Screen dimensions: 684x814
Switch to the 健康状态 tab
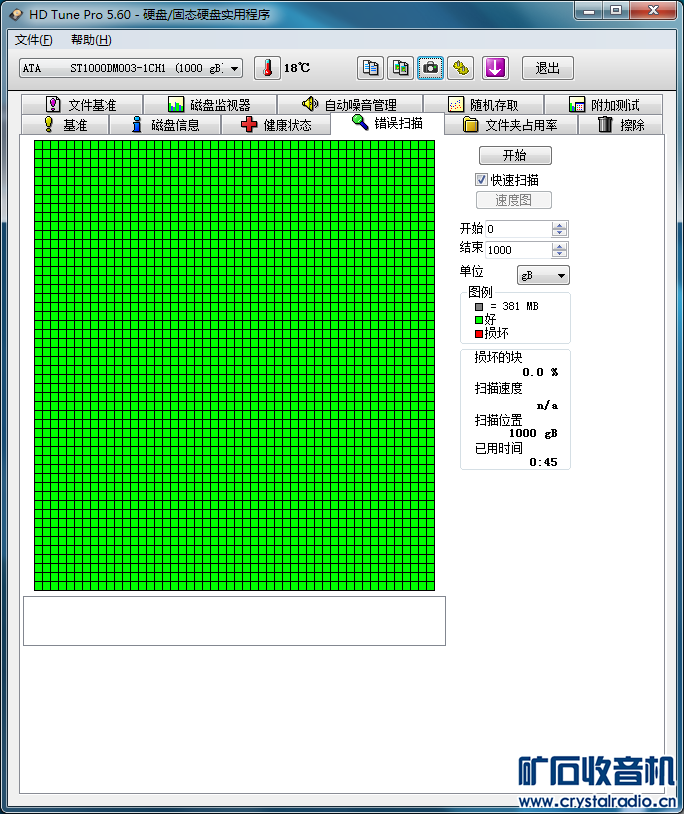(x=276, y=125)
